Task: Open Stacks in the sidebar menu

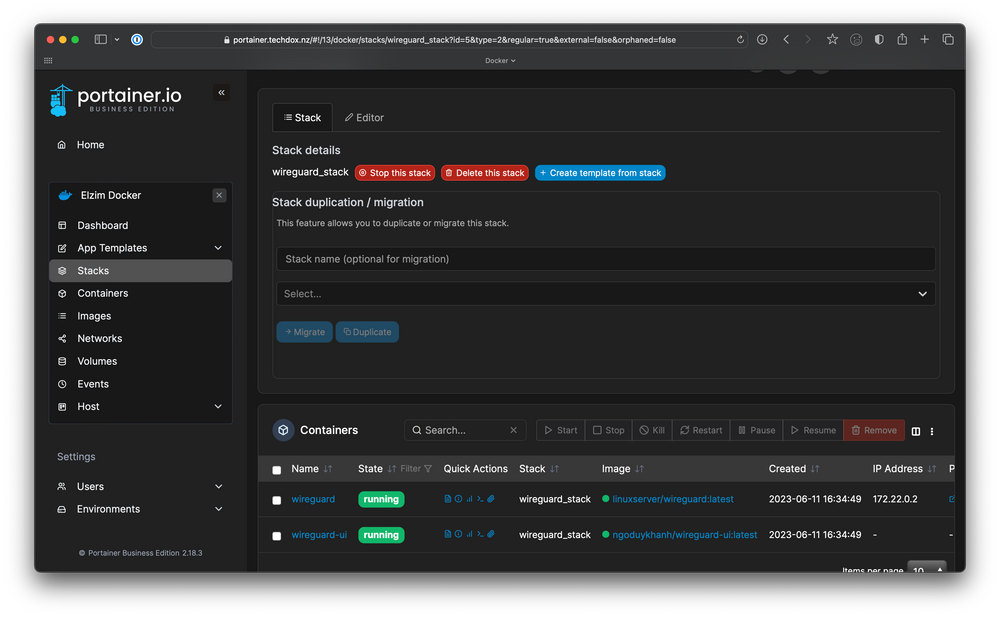Action: pyautogui.click(x=93, y=270)
